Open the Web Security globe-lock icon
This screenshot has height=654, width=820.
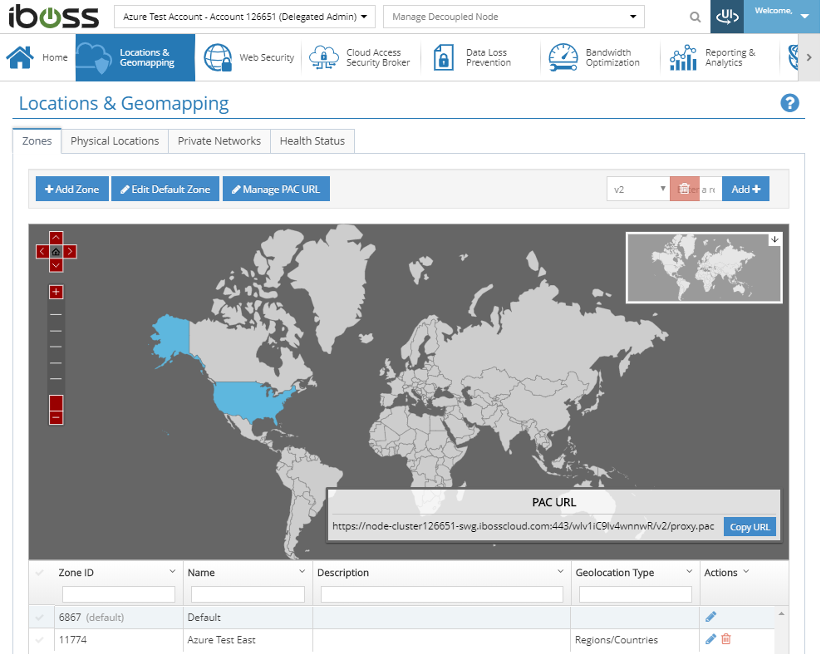coord(218,58)
